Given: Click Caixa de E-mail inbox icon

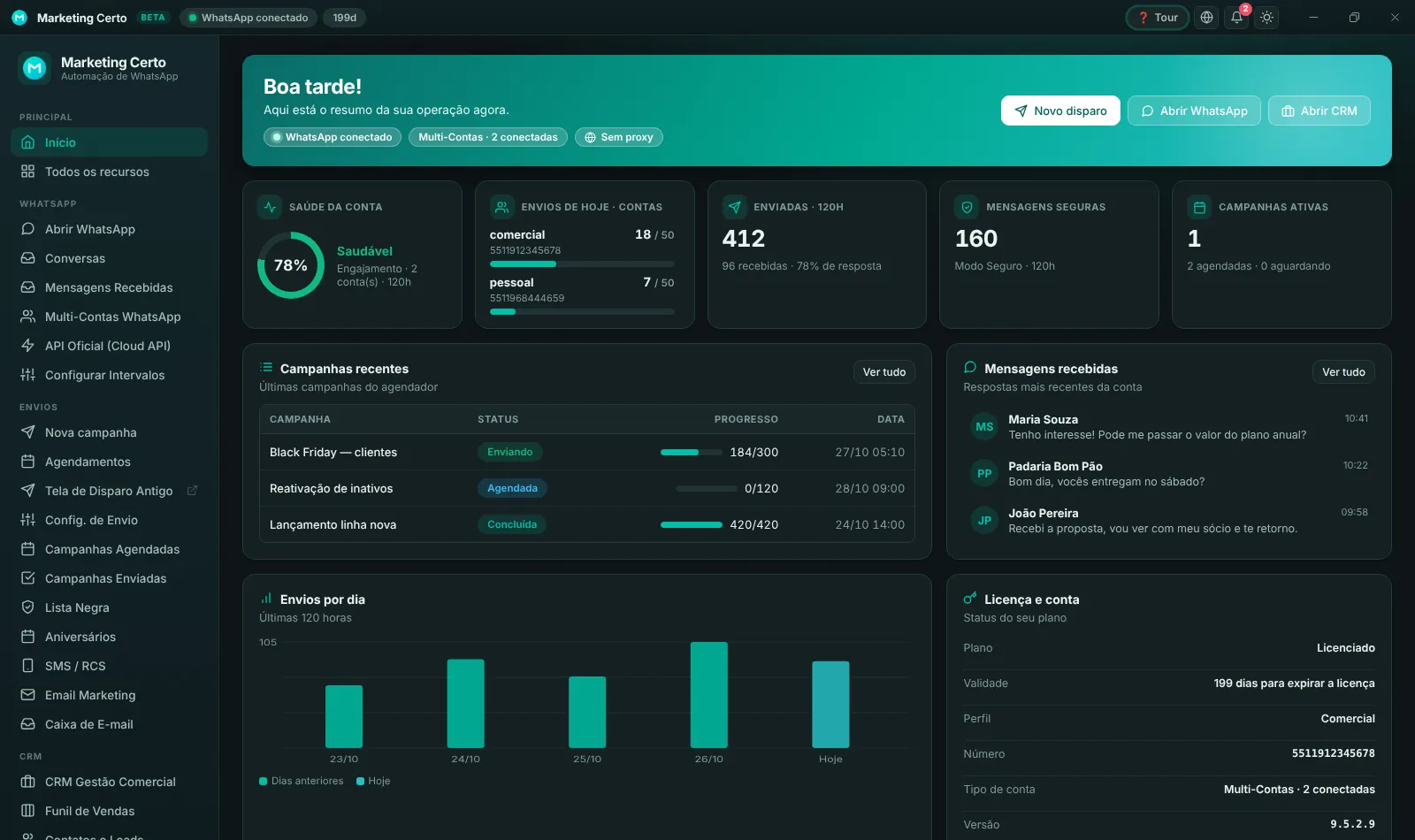Looking at the screenshot, I should coord(27,724).
